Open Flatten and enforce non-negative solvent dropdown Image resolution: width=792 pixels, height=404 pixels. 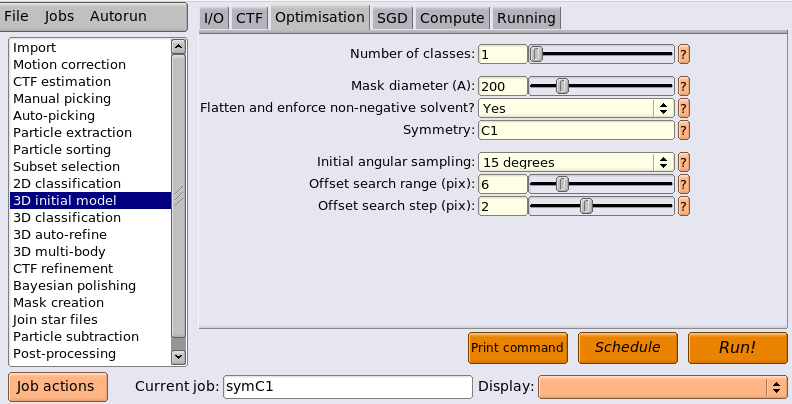pos(576,108)
